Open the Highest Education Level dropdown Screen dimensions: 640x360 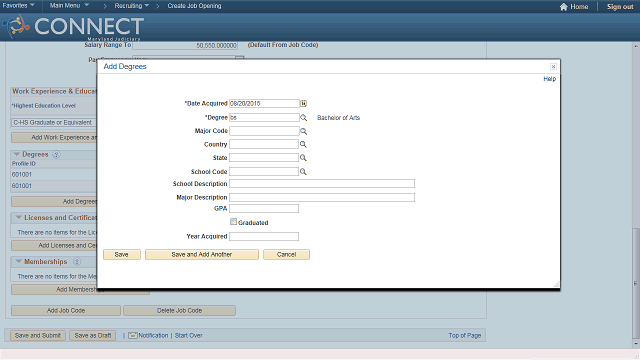click(x=54, y=122)
